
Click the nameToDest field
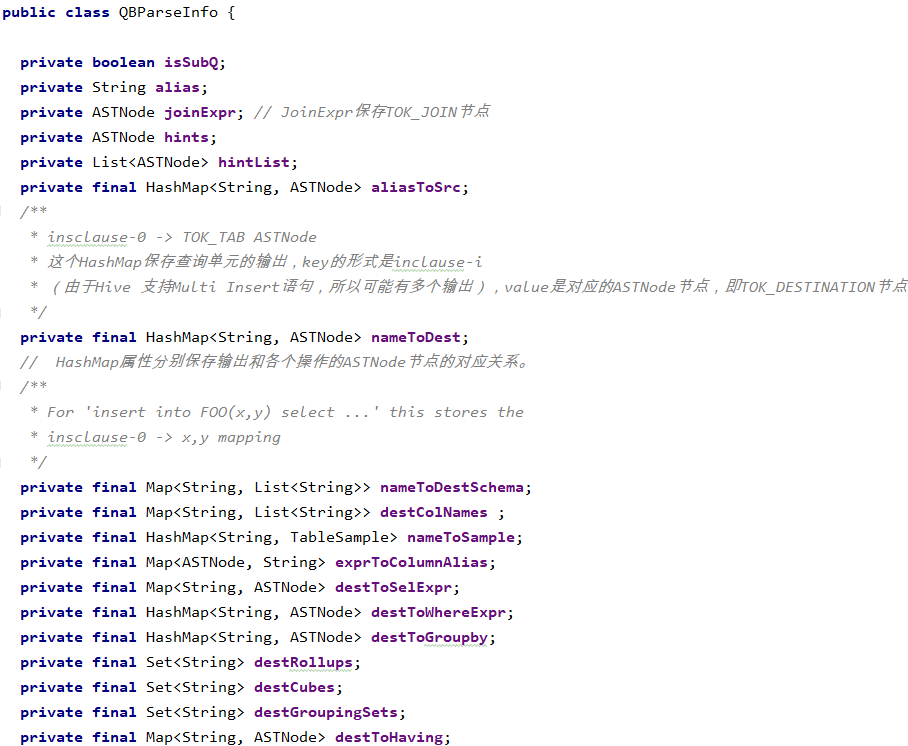point(416,337)
